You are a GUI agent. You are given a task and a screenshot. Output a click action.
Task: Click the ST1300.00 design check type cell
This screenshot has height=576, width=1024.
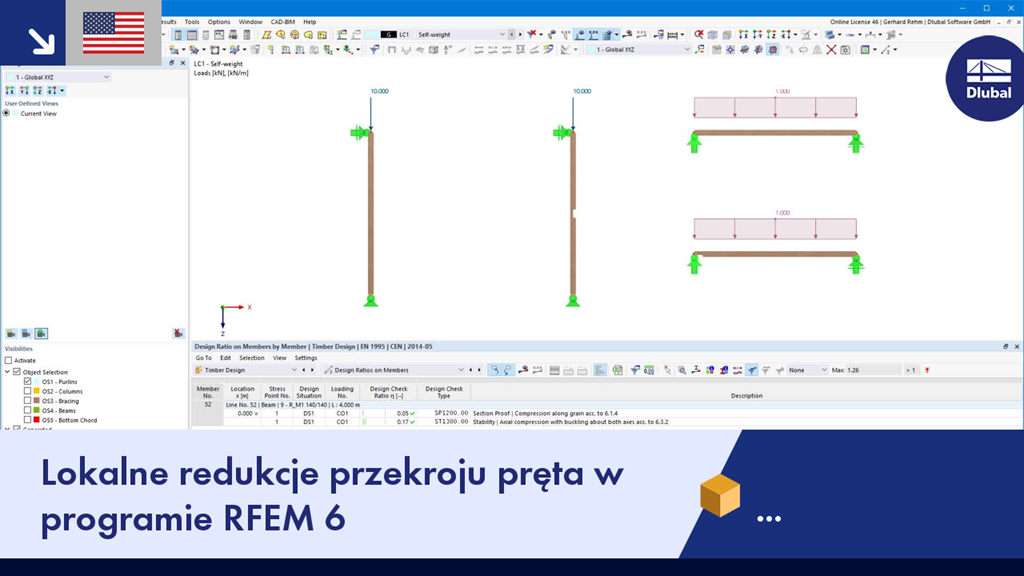click(444, 422)
